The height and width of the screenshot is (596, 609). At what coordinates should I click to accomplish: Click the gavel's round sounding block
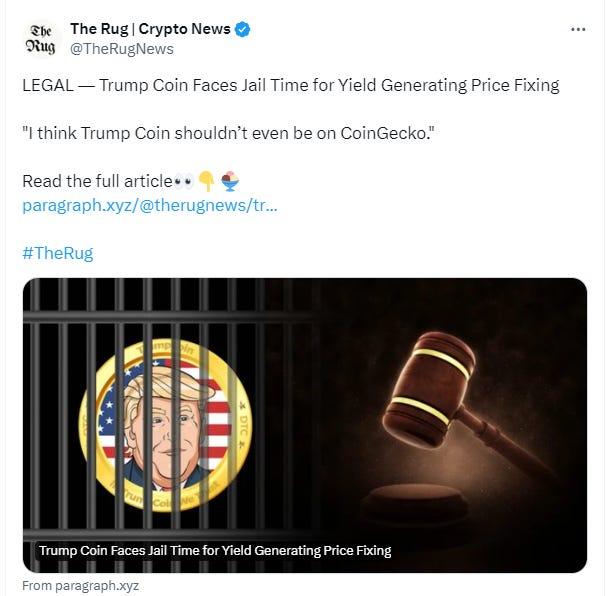[x=414, y=503]
